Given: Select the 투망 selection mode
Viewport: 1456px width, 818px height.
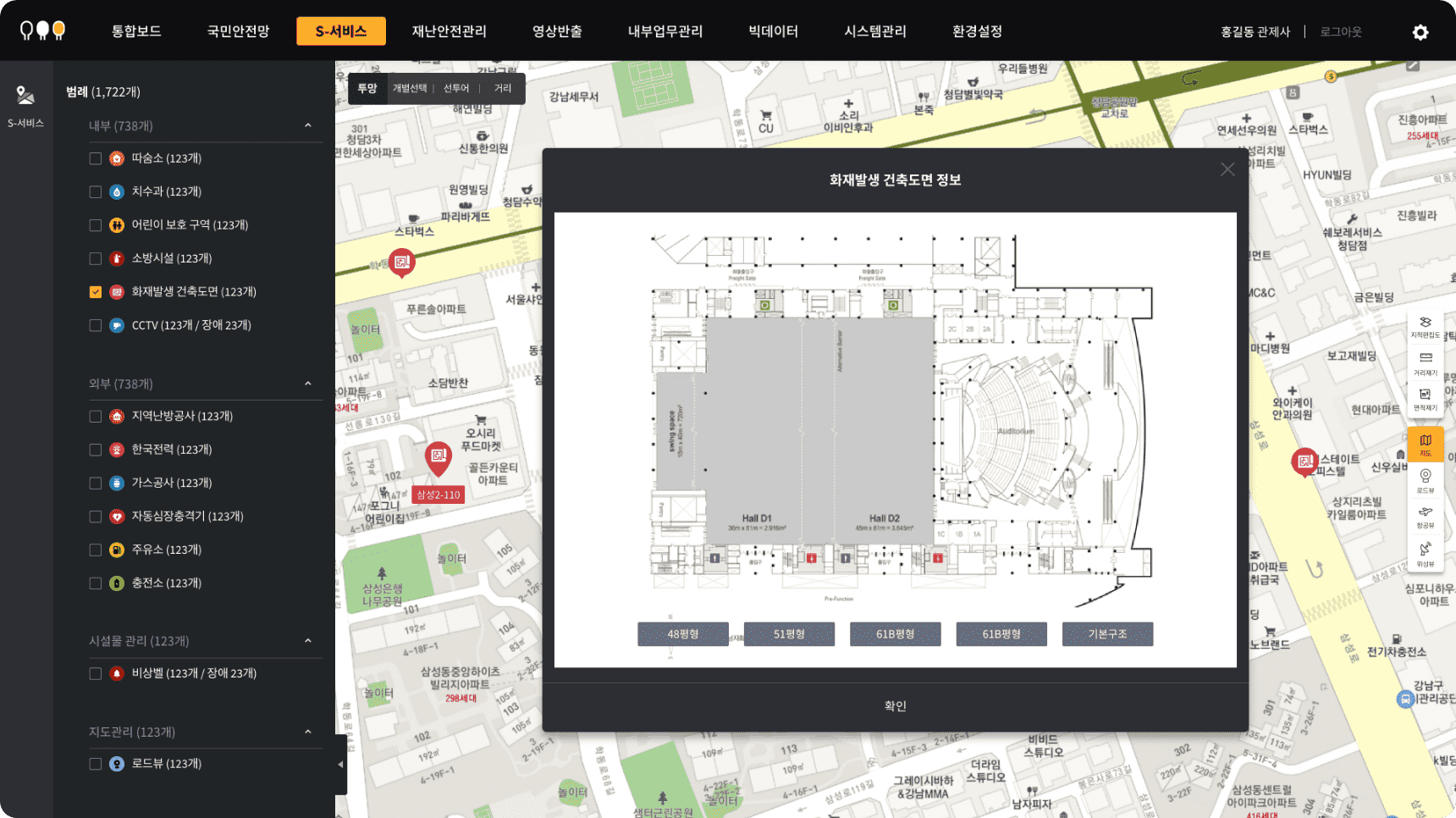Looking at the screenshot, I should click(x=367, y=88).
